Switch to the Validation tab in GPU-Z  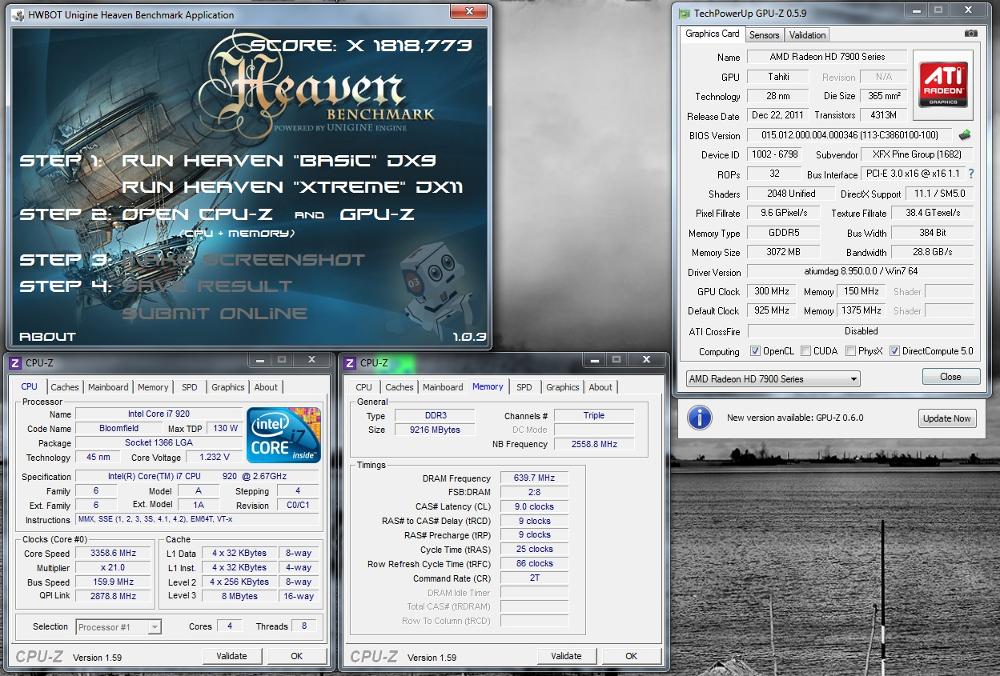point(807,35)
